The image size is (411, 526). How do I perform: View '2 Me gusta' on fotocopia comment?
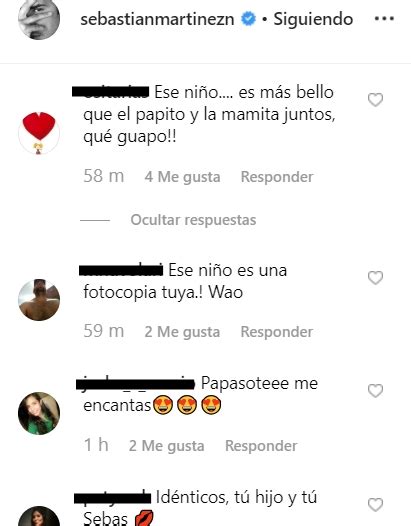182,332
